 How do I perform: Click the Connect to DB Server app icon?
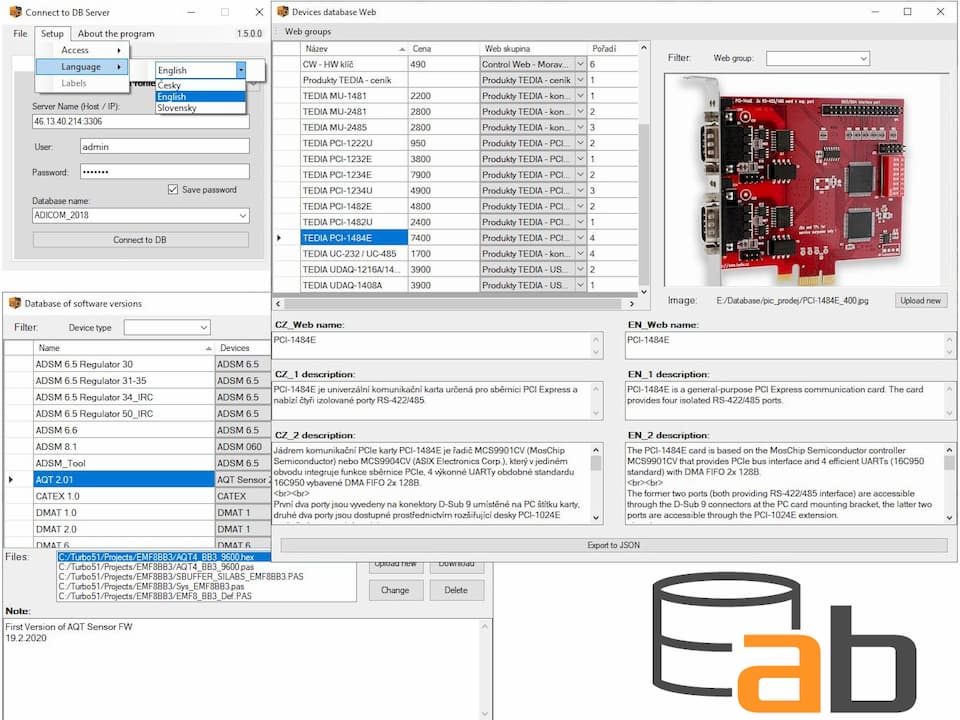[x=15, y=12]
